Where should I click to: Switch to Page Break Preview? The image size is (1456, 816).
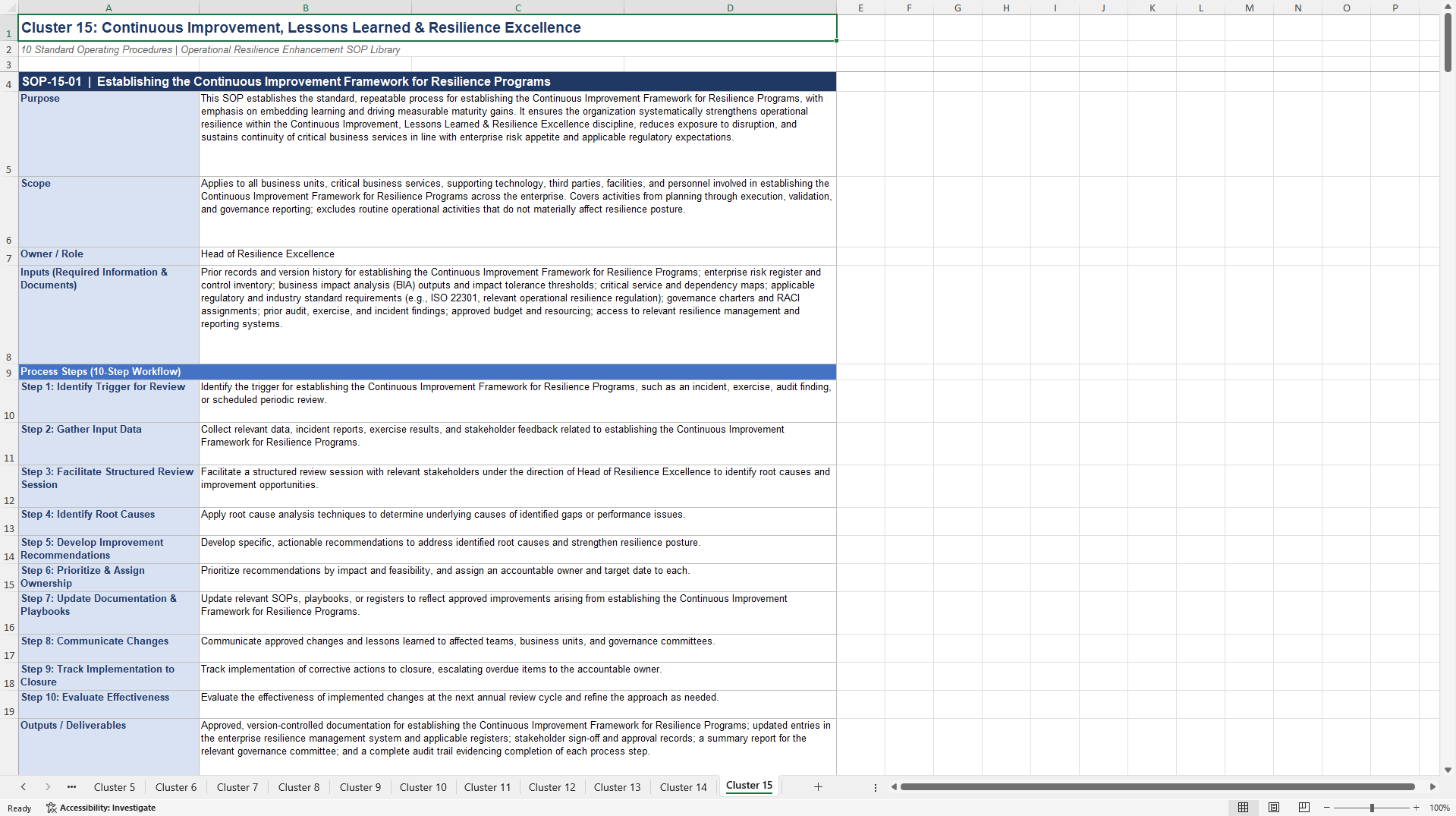(1304, 808)
